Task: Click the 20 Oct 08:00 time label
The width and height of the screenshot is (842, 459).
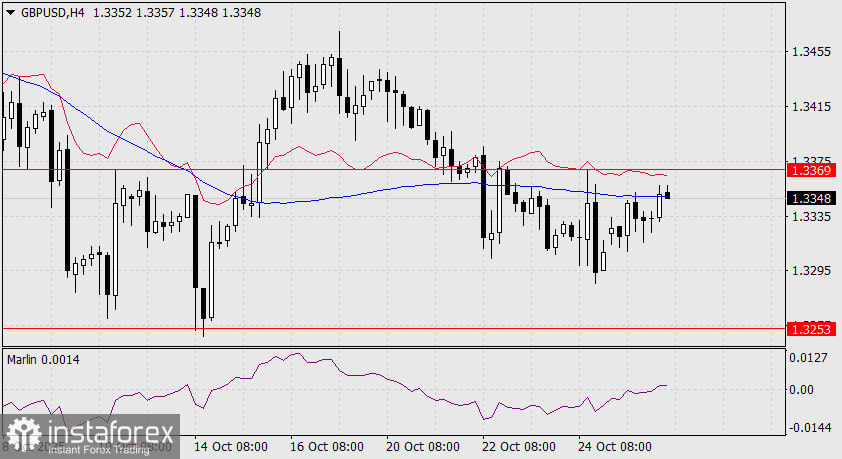Action: click(x=423, y=447)
